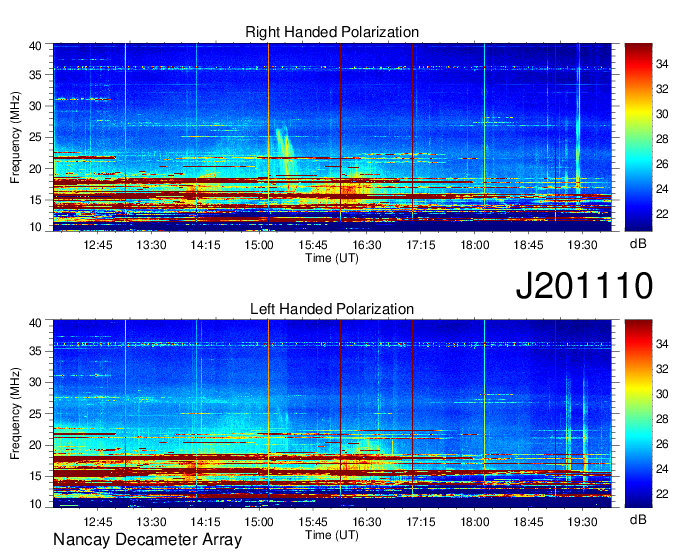Viewport: 680px width, 552px height.
Task: Click the 40 MHz tick of Left Handed plot
Action: pos(35,323)
